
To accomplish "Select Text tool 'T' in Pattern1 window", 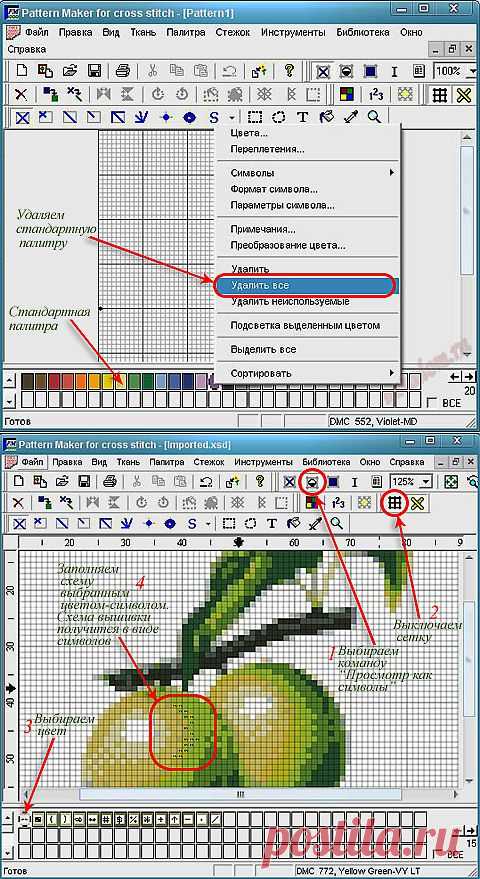I will 303,118.
